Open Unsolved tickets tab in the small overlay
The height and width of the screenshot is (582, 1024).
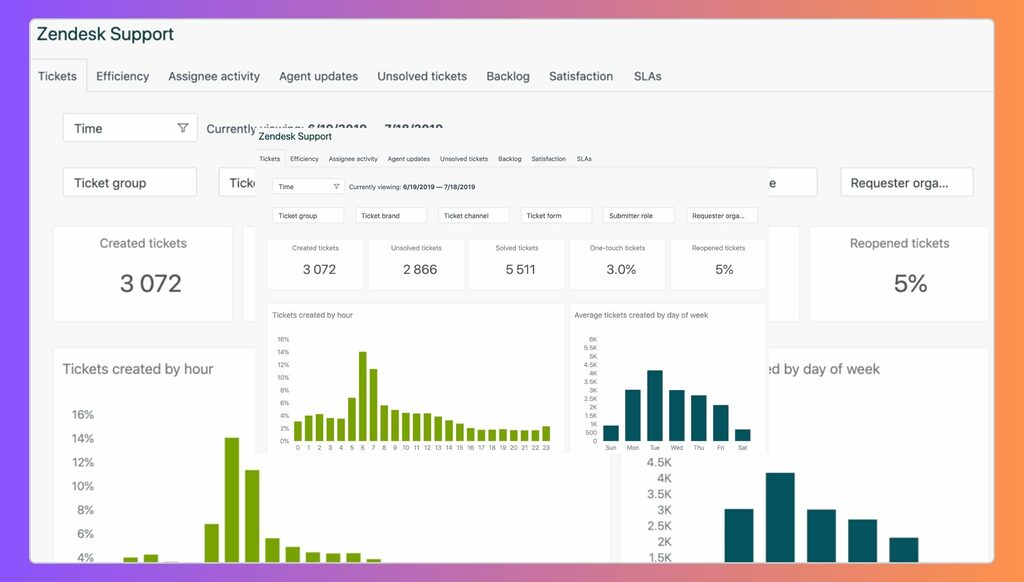point(464,159)
